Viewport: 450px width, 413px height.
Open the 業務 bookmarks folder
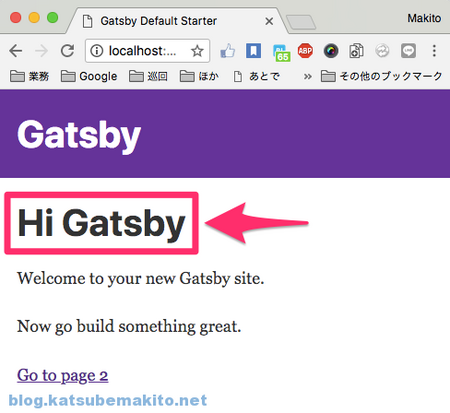(x=29, y=76)
